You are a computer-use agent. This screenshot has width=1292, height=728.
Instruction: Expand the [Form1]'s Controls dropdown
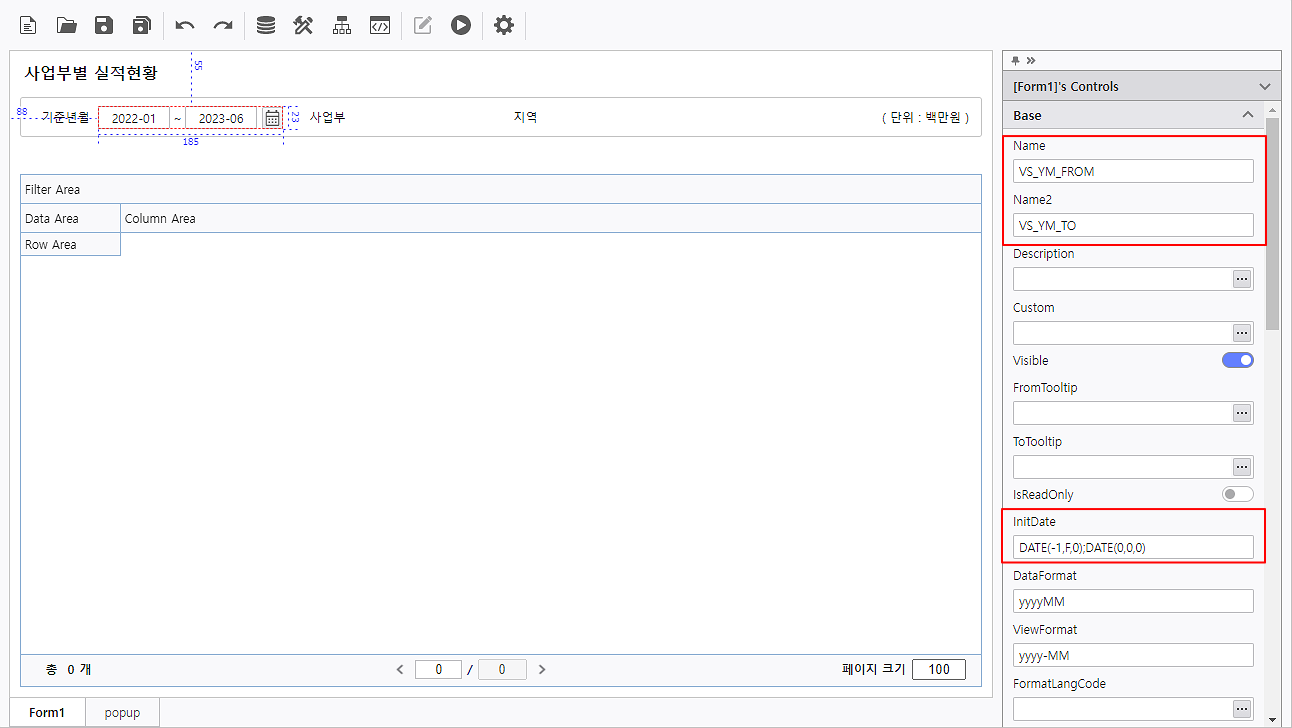tap(1265, 87)
